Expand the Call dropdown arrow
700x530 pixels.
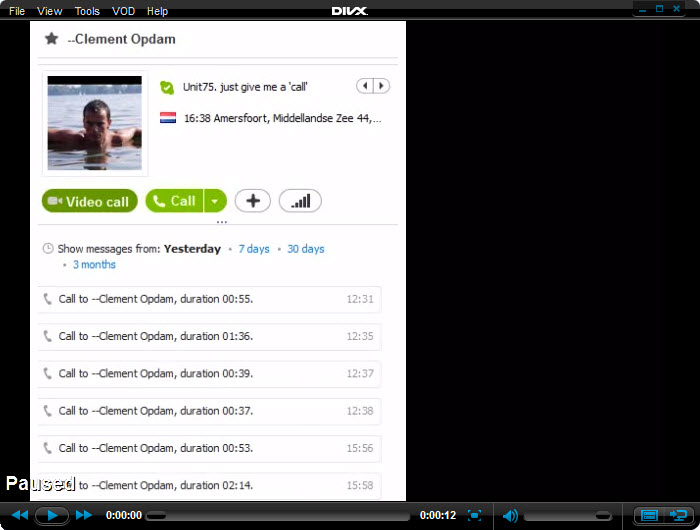click(x=215, y=201)
